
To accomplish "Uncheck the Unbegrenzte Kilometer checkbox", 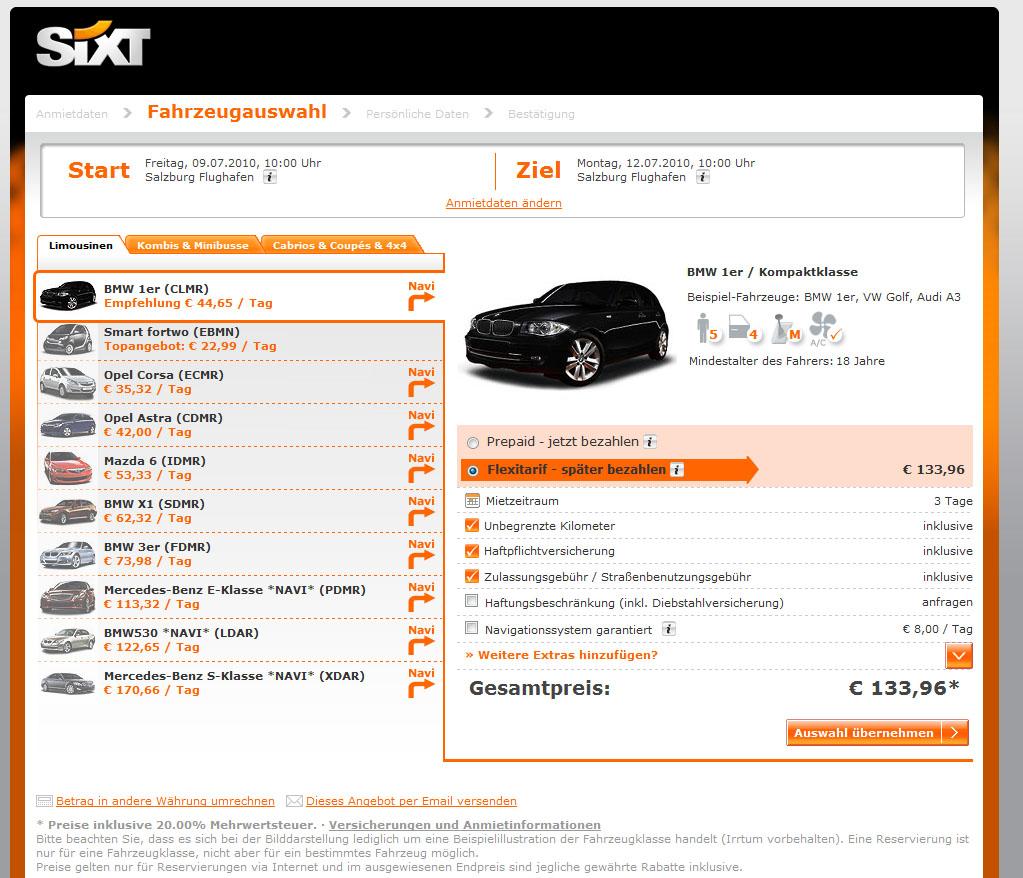I will (x=472, y=525).
